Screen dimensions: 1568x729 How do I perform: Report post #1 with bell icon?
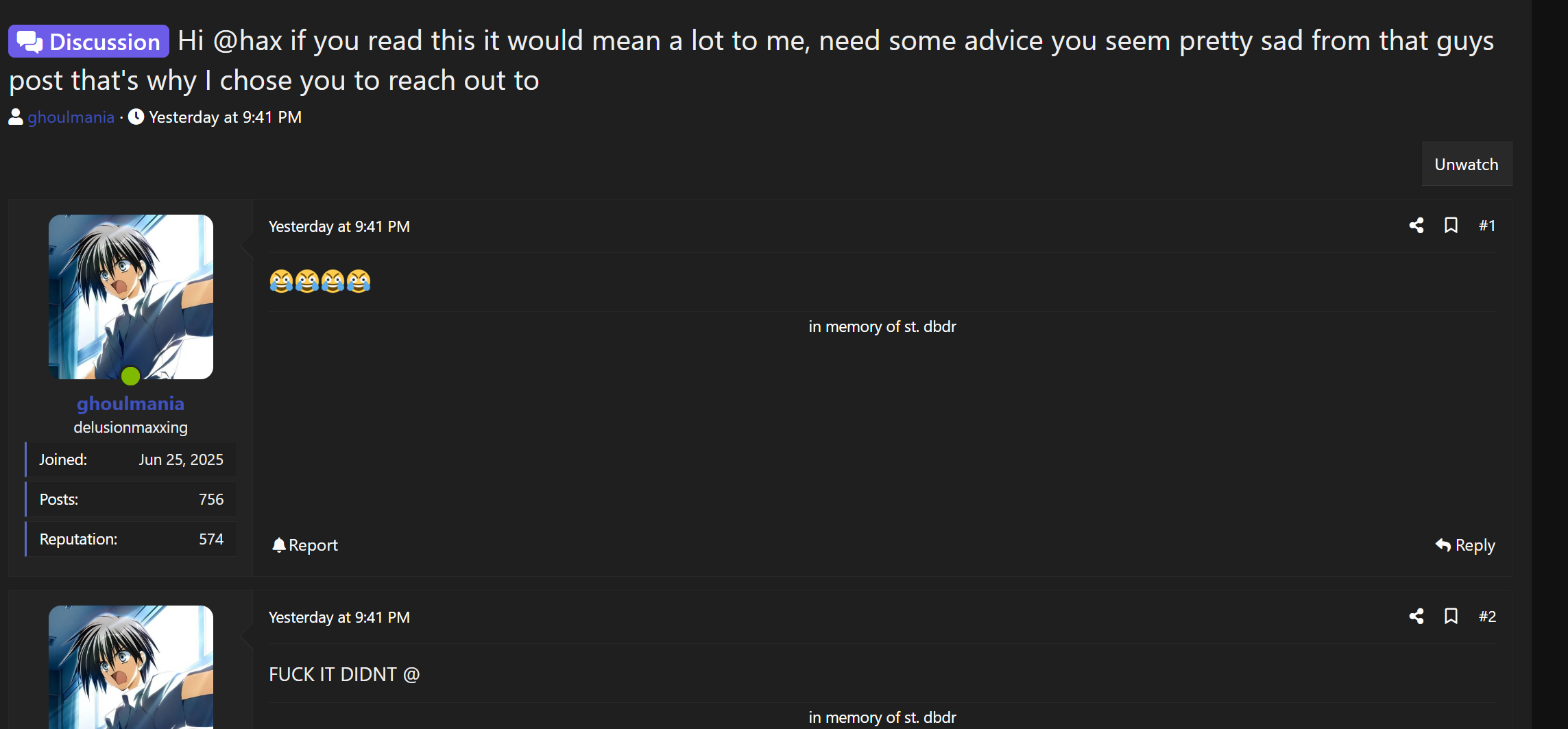[305, 545]
